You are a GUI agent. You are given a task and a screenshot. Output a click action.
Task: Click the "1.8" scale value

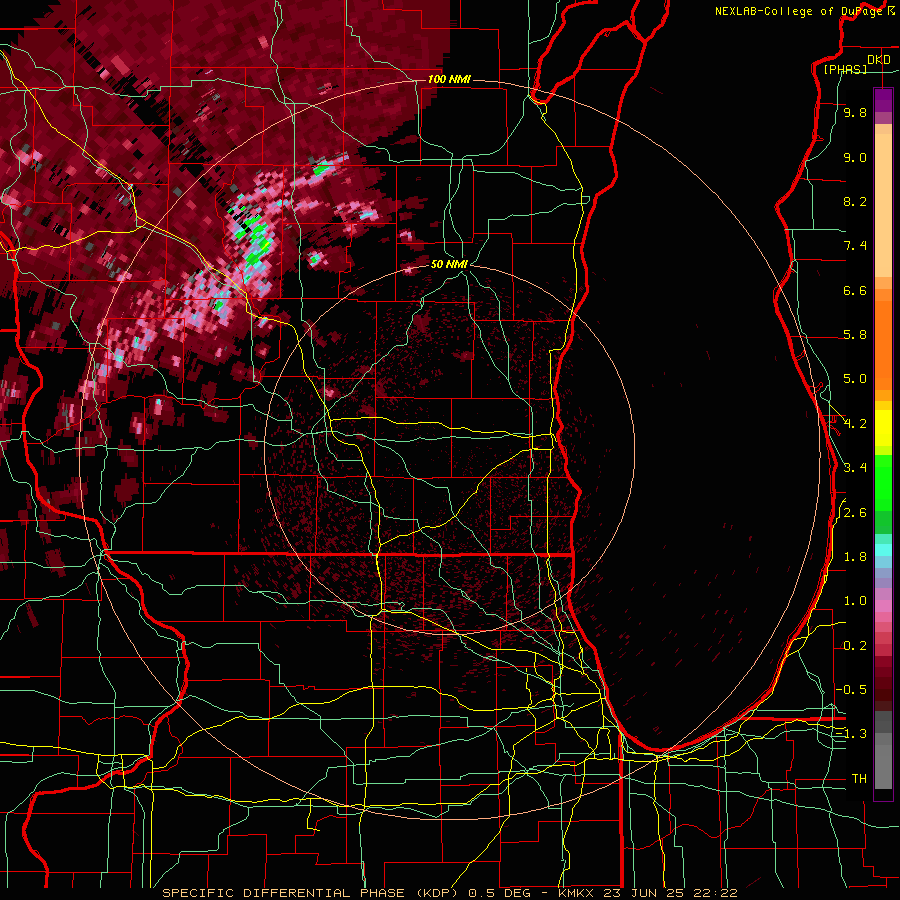pyautogui.click(x=855, y=557)
